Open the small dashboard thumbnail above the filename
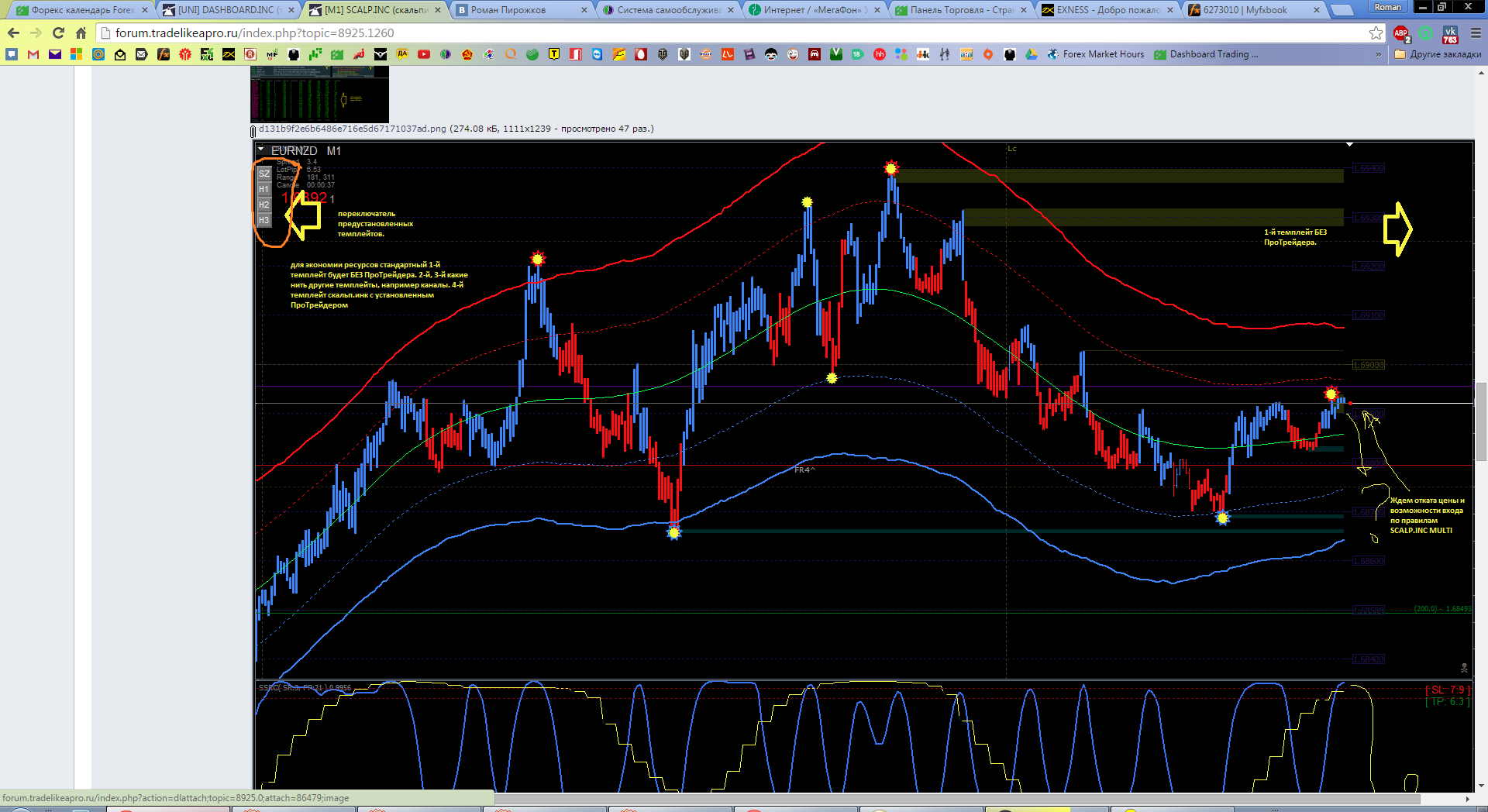Screen dimensions: 1488x812 pos(319,94)
